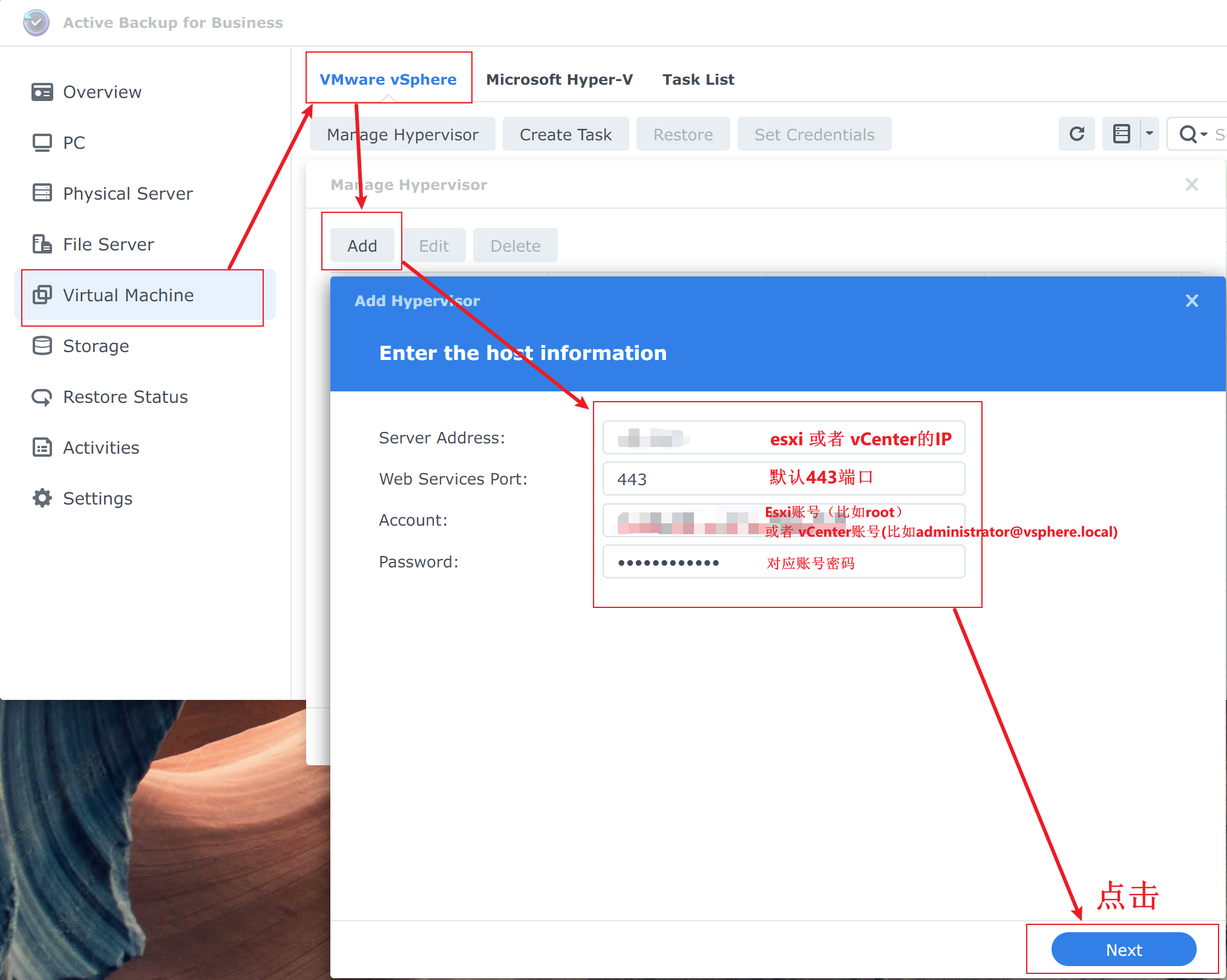Switch to Microsoft Hyper-V tab
The width and height of the screenshot is (1227, 980).
pyautogui.click(x=559, y=79)
